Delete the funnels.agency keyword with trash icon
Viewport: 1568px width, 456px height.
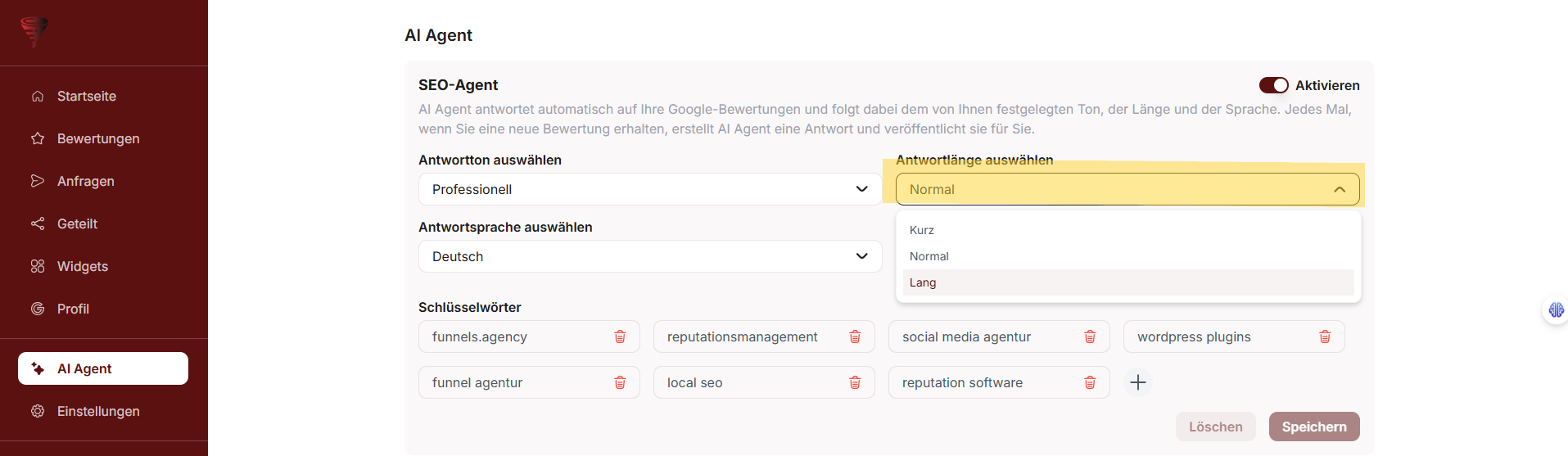[620, 336]
